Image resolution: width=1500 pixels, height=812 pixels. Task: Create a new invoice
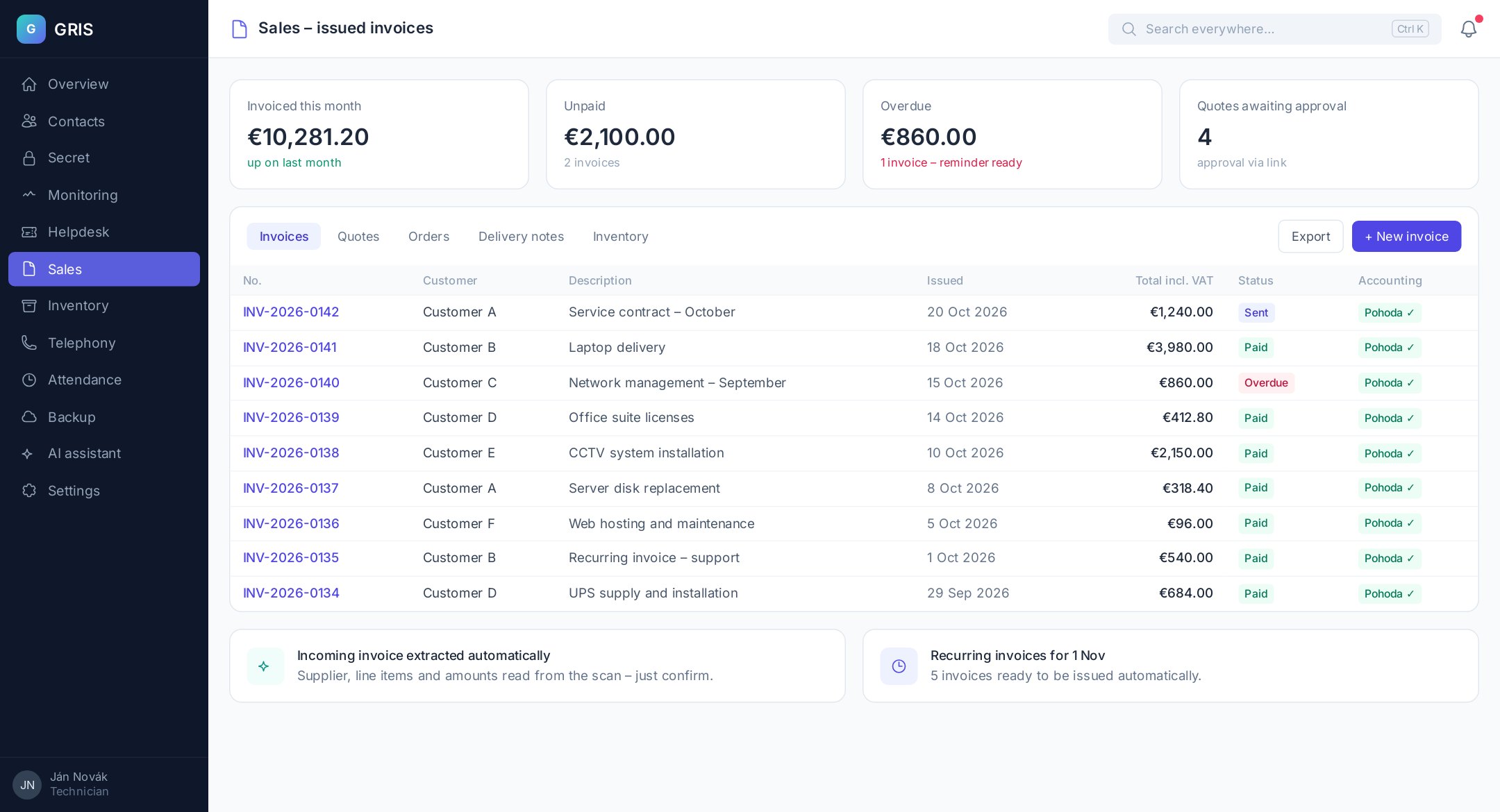coord(1406,237)
